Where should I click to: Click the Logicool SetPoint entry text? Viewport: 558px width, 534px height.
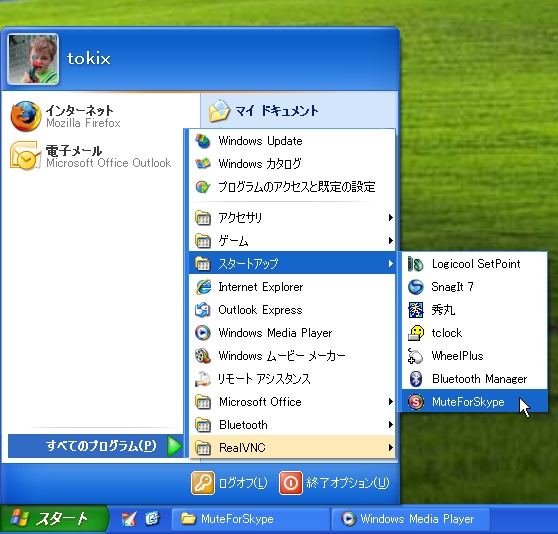476,264
